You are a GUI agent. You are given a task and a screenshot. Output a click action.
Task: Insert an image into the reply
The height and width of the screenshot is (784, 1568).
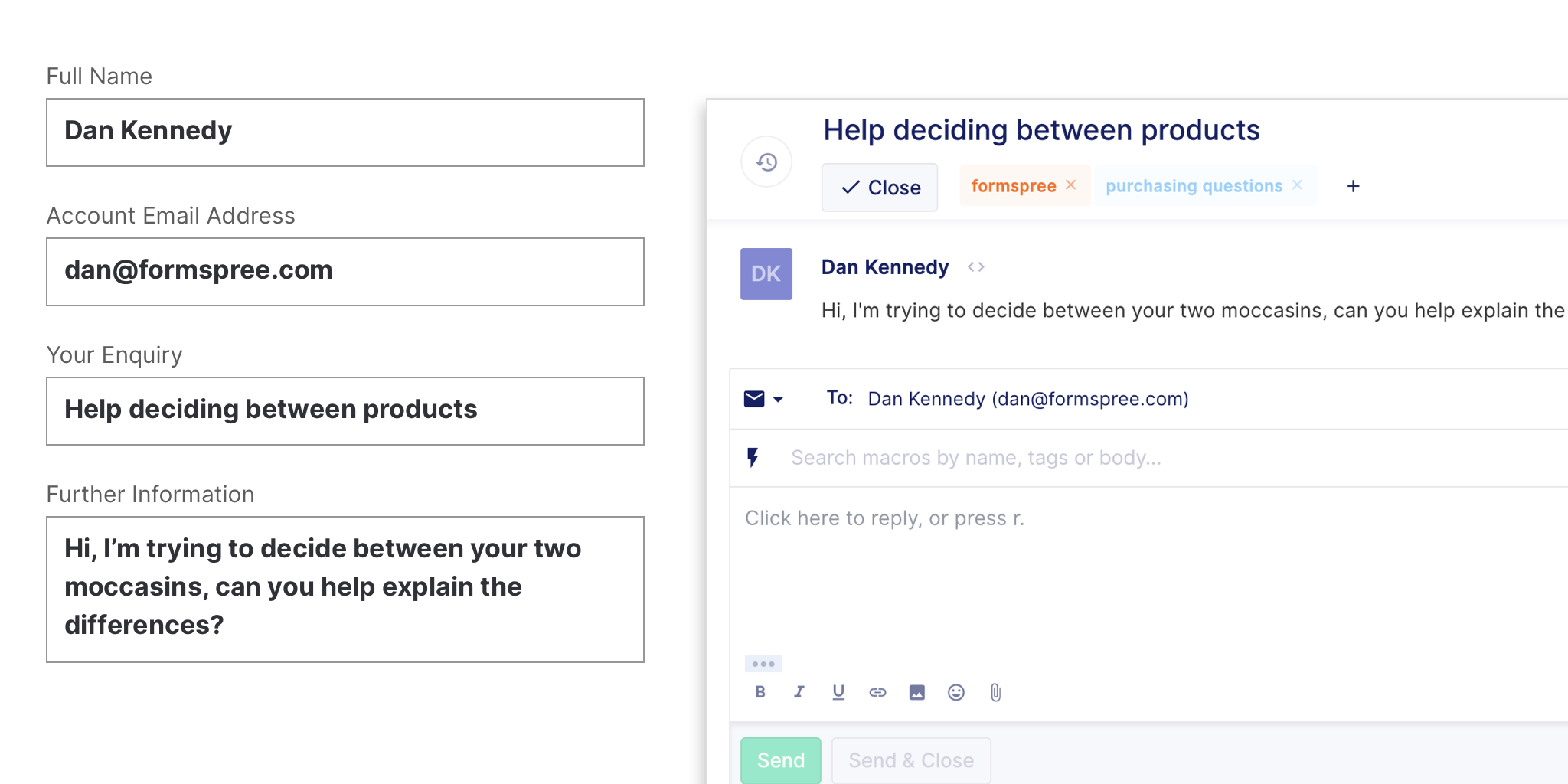pos(916,692)
